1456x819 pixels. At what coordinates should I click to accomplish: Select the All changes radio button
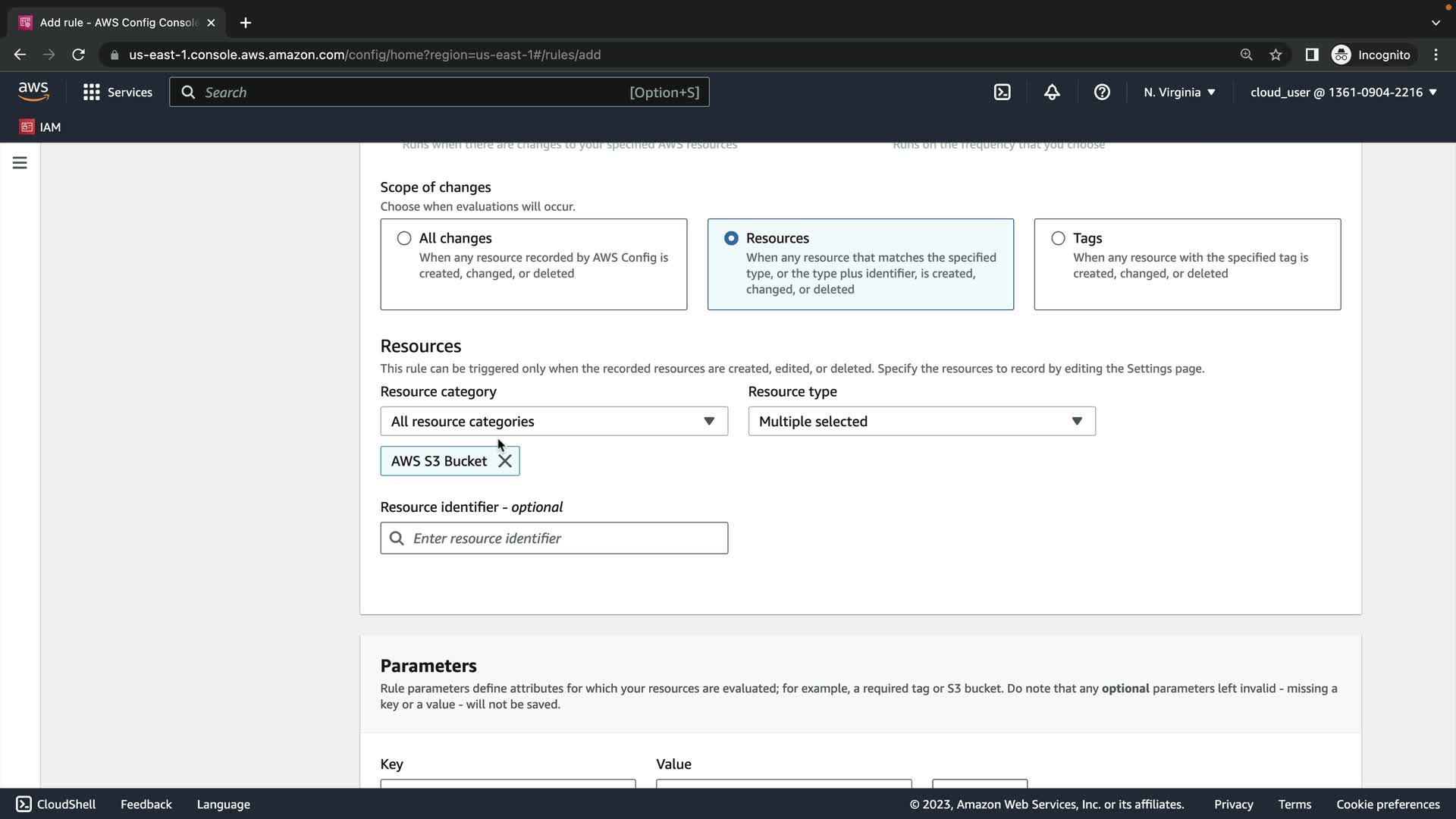[x=404, y=238]
